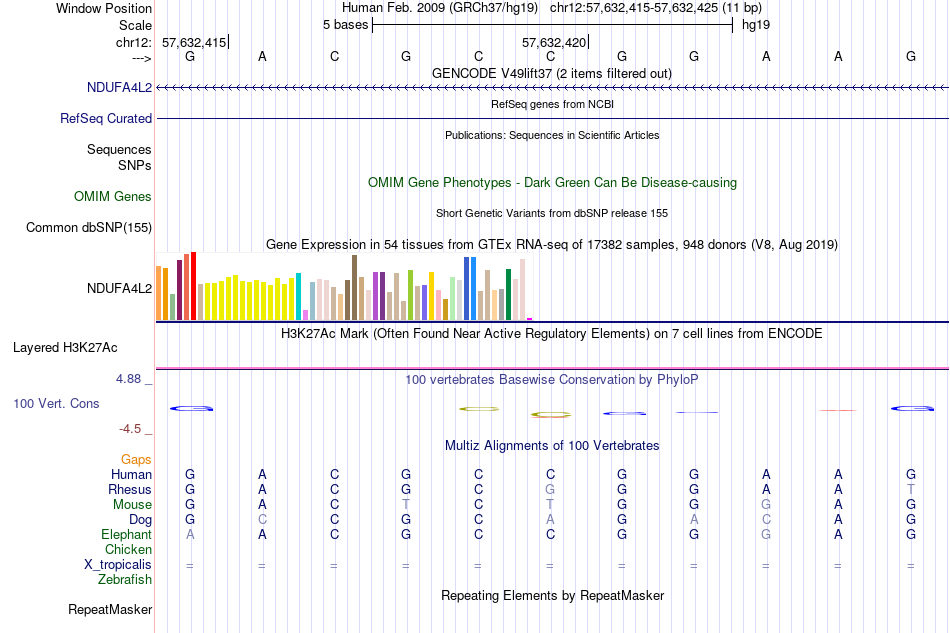Viewport: 950px width, 633px height.
Task: Click the Human species row label
Action: click(131, 475)
